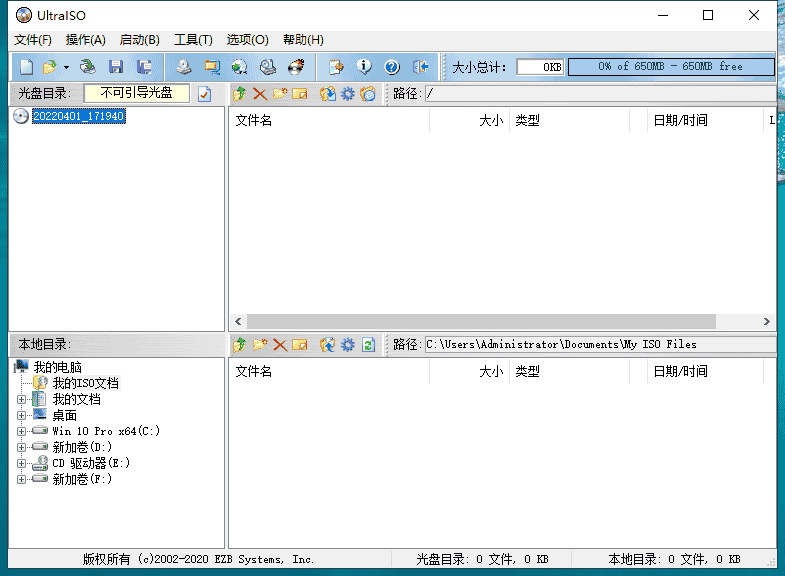785x576 pixels.
Task: Click the exit door icon in toolbar
Action: point(421,67)
